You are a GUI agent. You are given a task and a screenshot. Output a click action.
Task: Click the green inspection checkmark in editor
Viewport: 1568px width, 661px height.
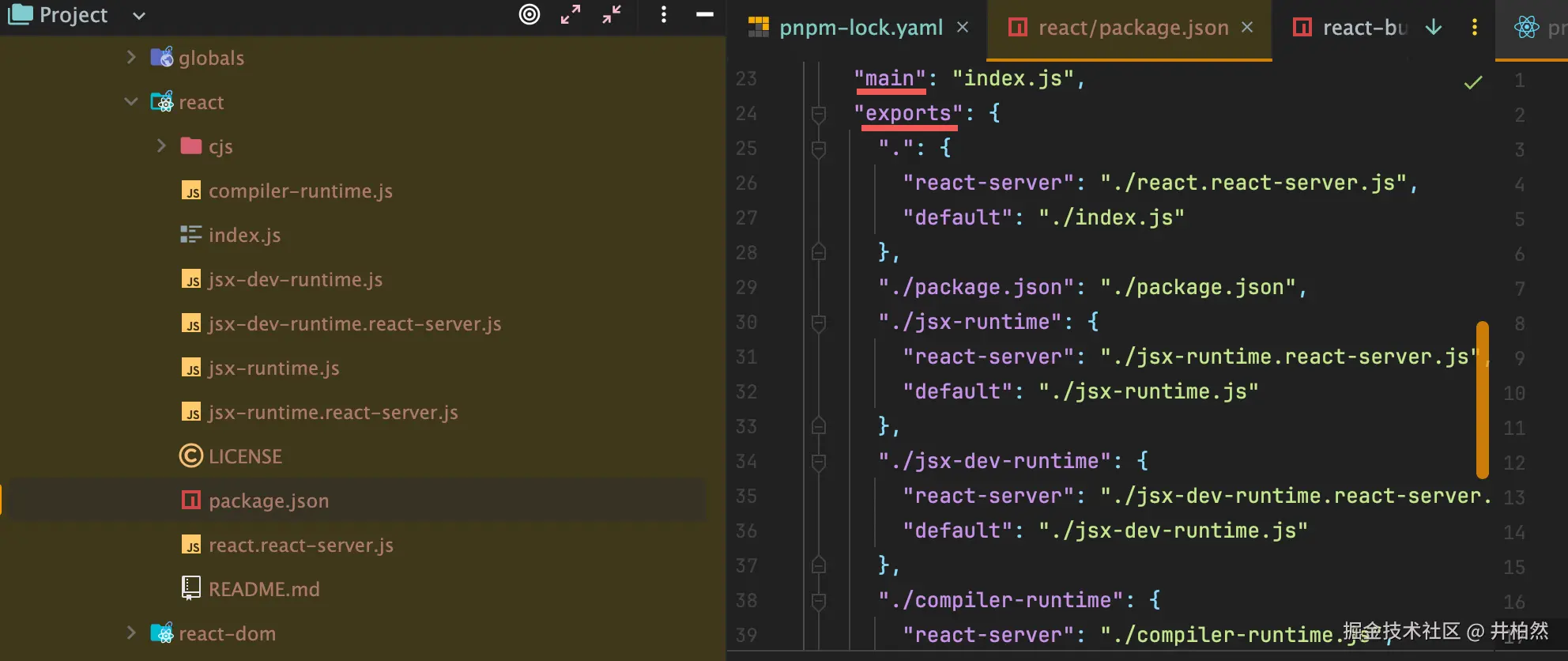coord(1473,82)
